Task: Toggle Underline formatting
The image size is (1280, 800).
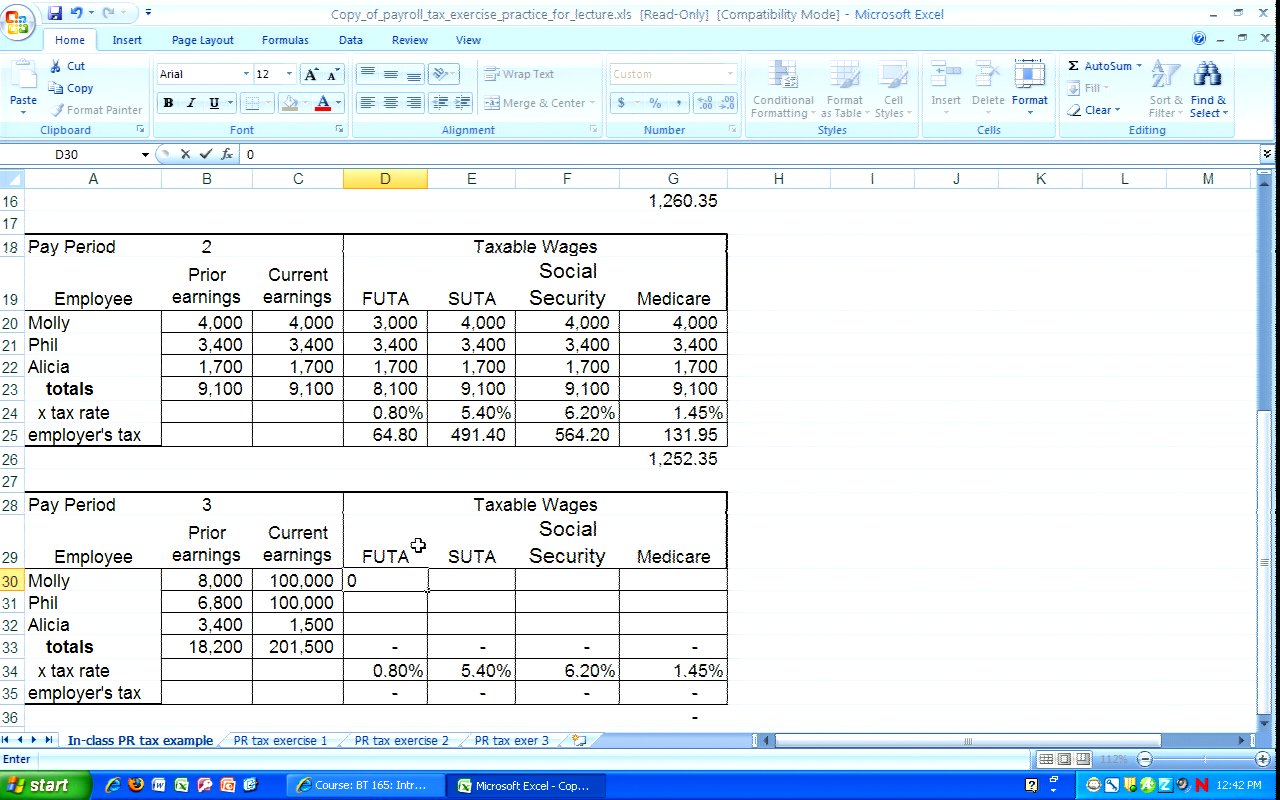Action: (214, 103)
